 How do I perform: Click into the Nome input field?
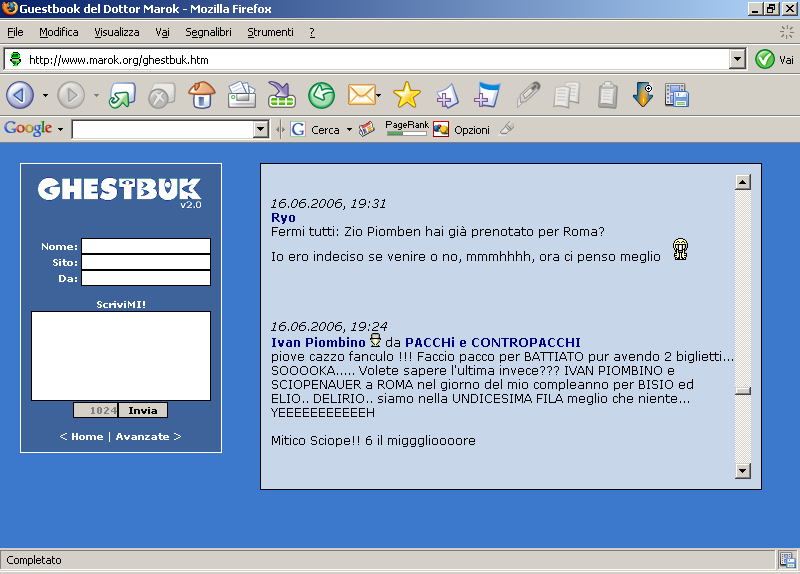point(146,246)
